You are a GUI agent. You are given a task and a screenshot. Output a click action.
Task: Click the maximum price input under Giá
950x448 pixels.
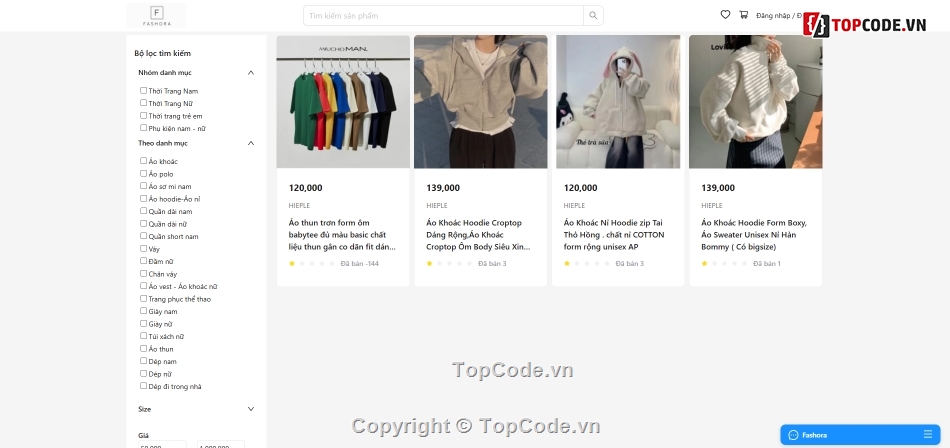click(x=221, y=446)
